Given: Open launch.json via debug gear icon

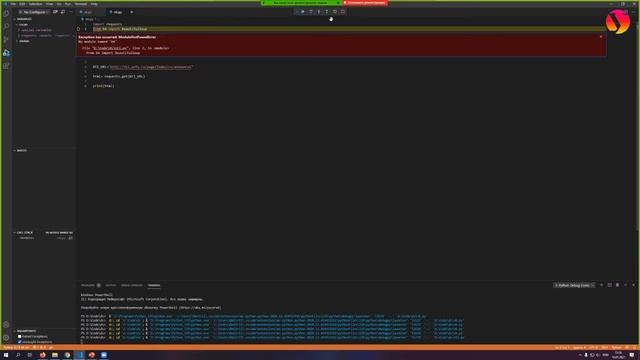Looking at the screenshot, I should 56,12.
